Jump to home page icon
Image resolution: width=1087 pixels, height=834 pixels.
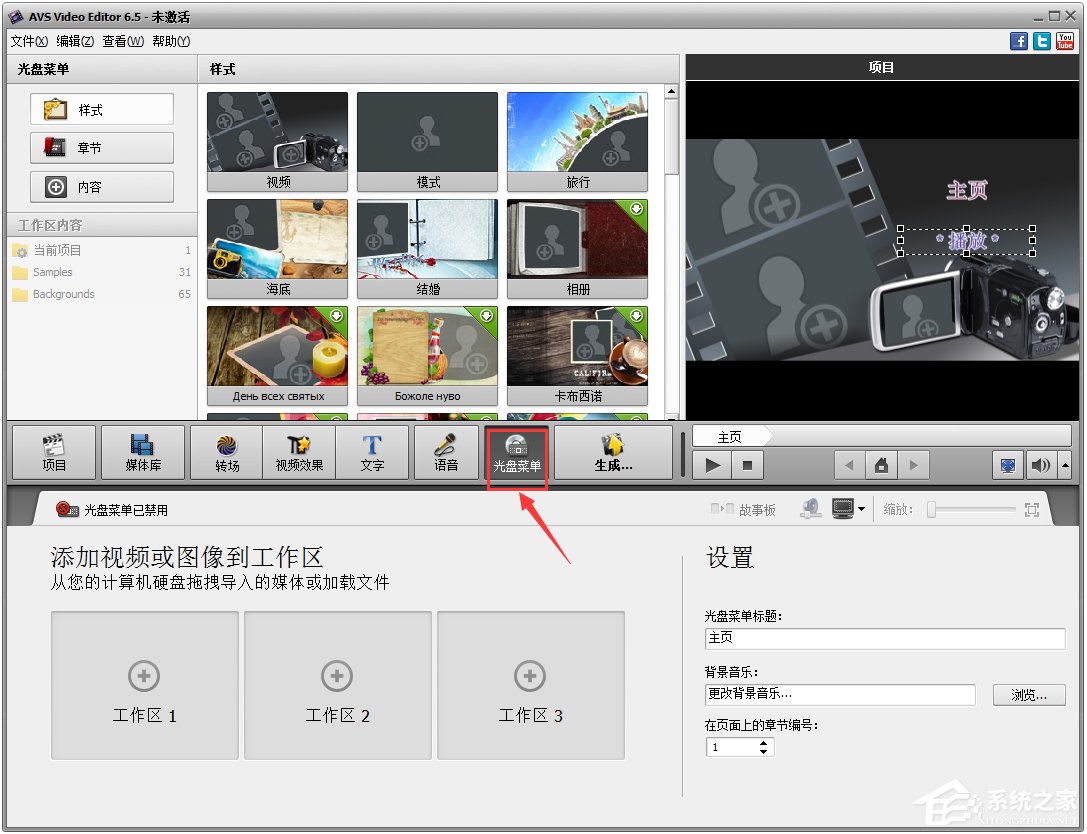click(881, 465)
